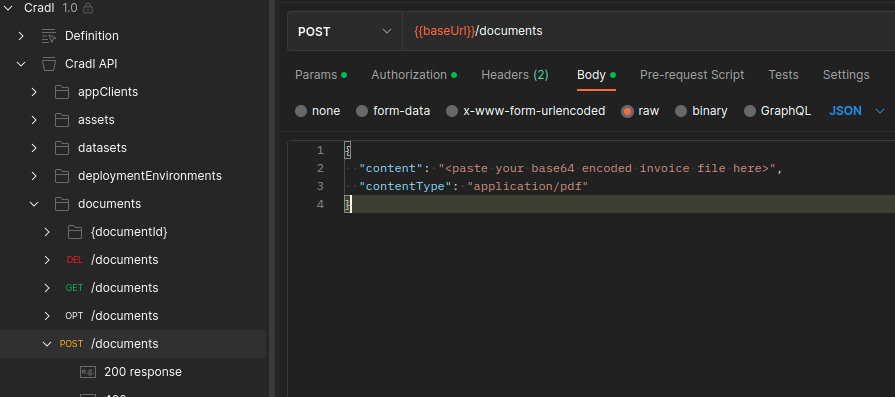
Task: Expand the DEL /documents request
Action: coord(47,260)
